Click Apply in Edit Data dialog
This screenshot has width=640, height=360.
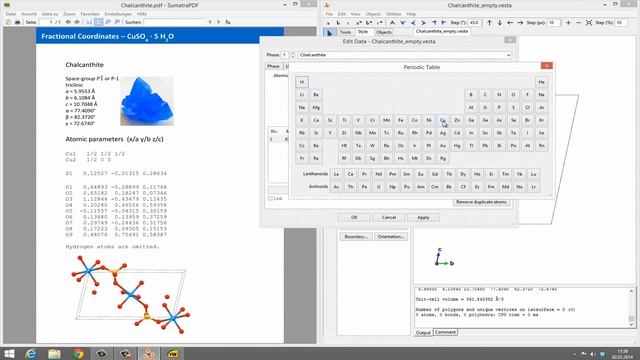[x=423, y=218]
